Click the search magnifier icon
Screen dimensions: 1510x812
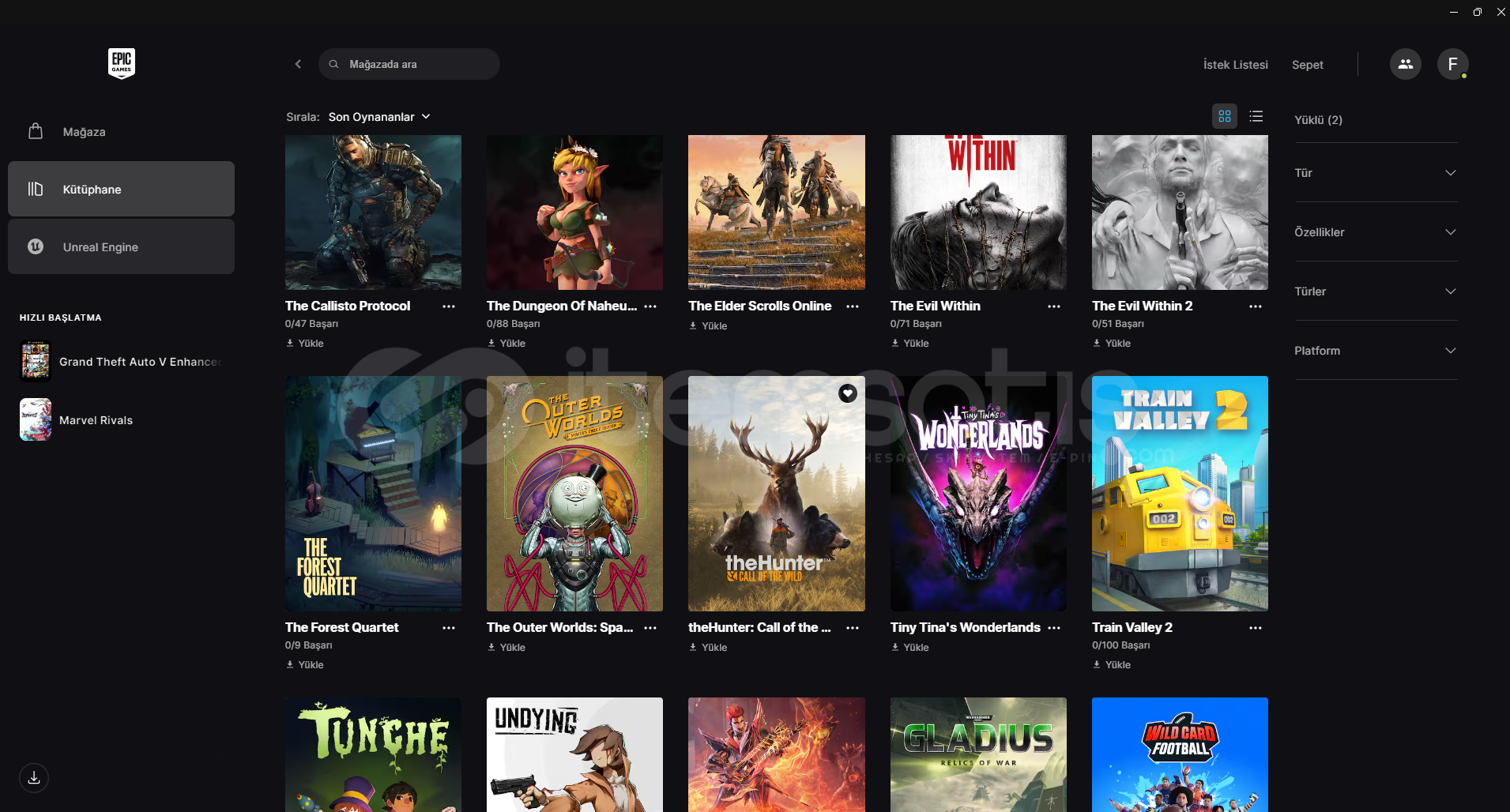(334, 64)
